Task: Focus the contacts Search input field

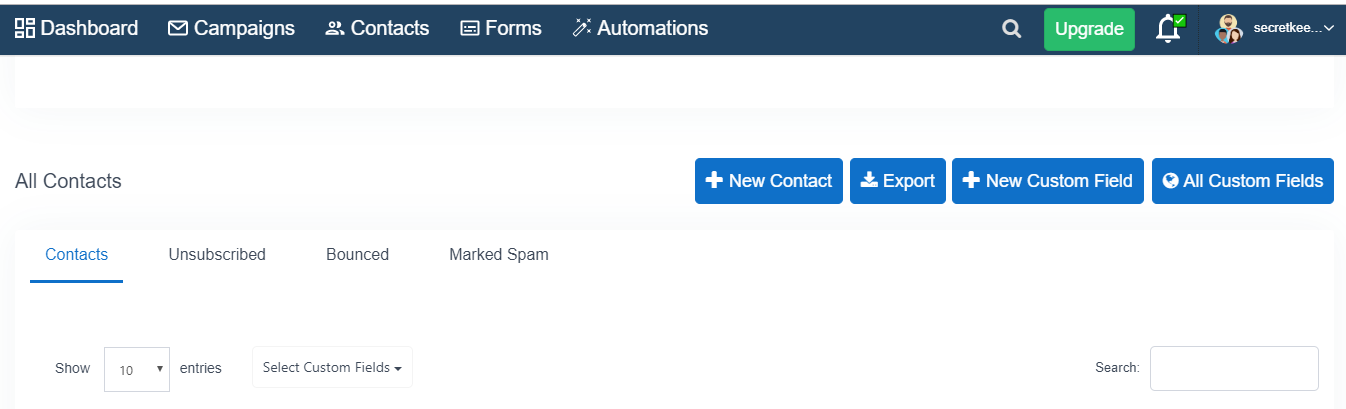Action: tap(1234, 368)
